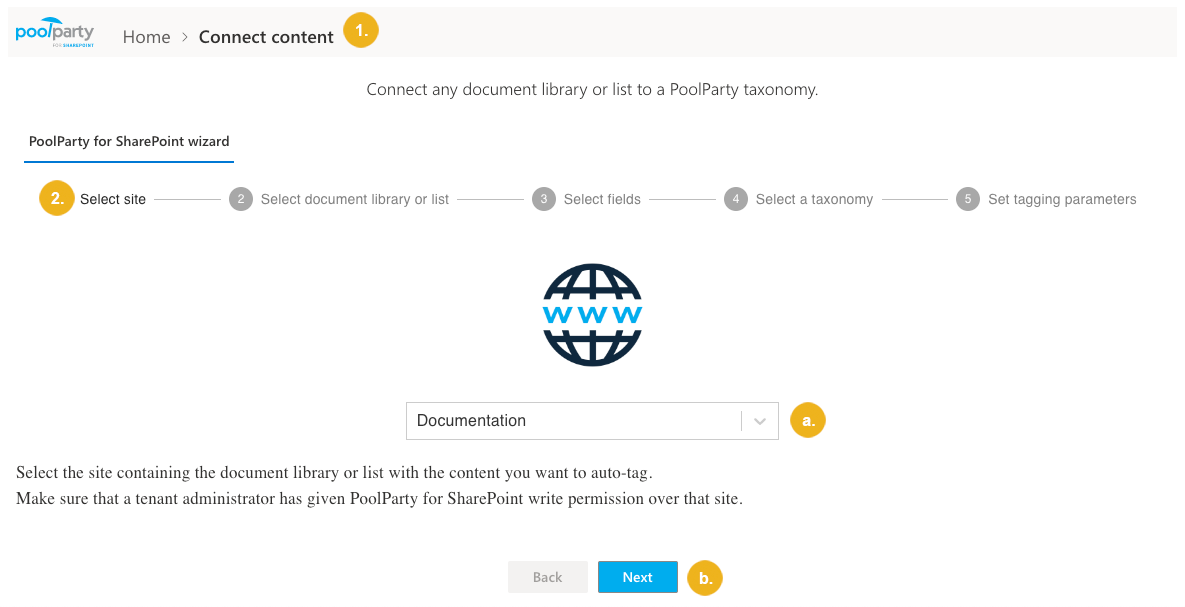Jump to the Select fields step label
Image resolution: width=1185 pixels, height=607 pixels.
tap(602, 199)
